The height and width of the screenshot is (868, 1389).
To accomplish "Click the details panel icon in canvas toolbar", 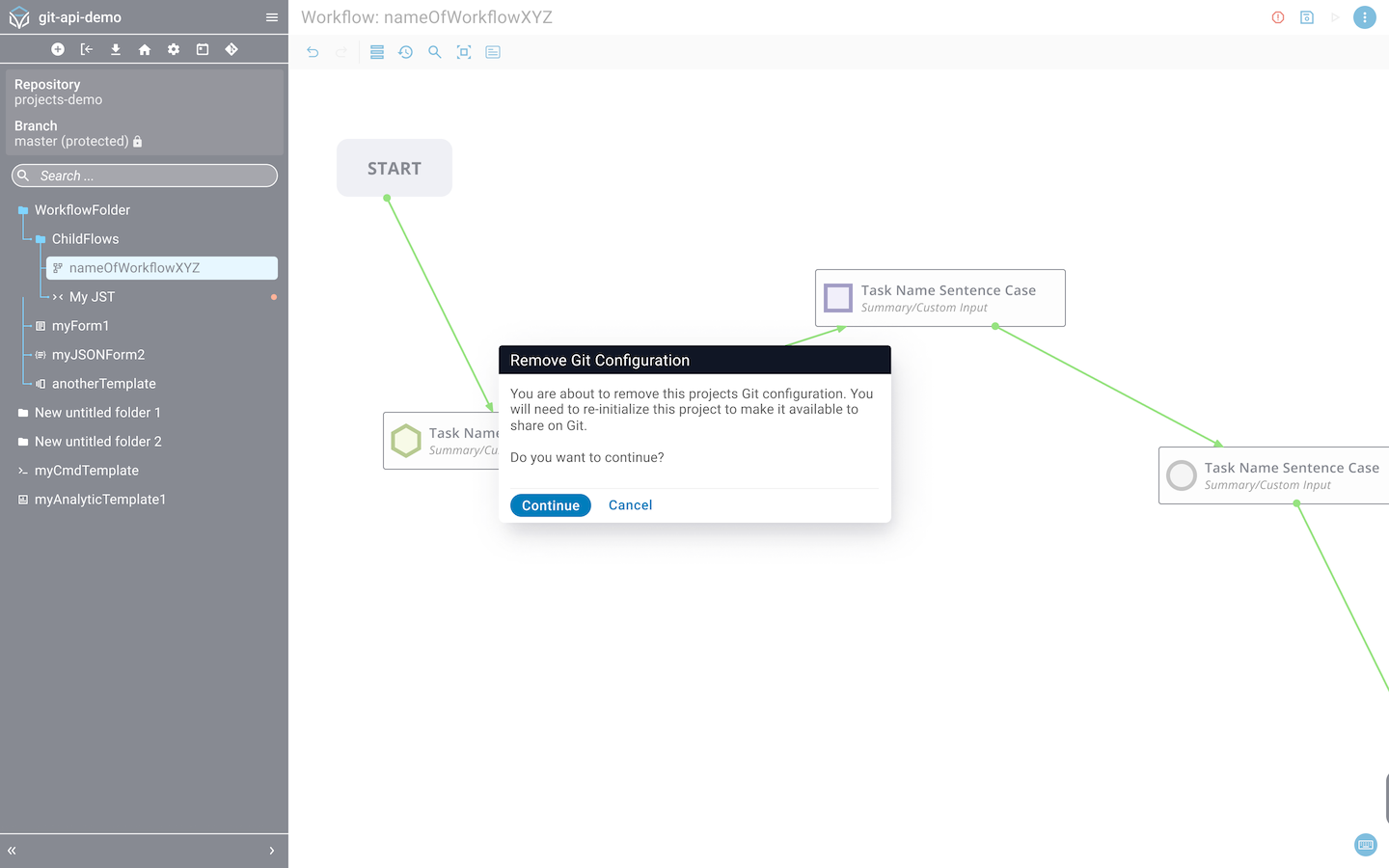I will point(493,52).
